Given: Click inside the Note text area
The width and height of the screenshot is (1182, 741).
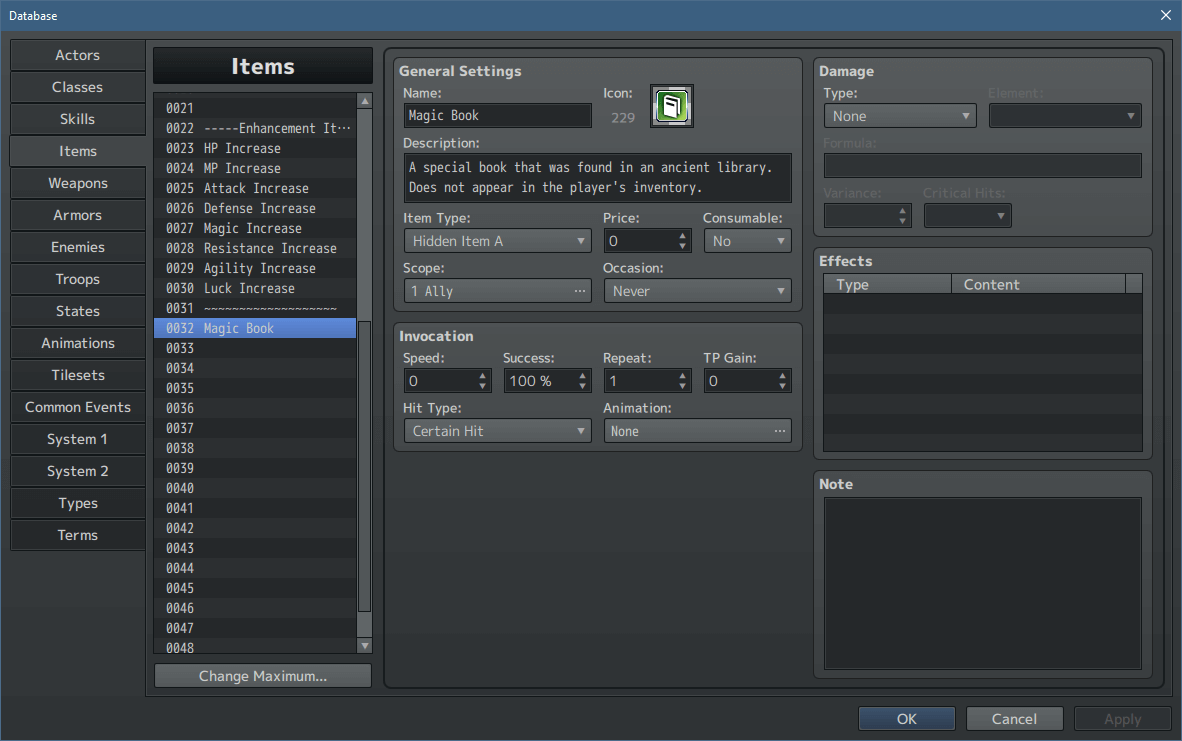Looking at the screenshot, I should tap(982, 580).
